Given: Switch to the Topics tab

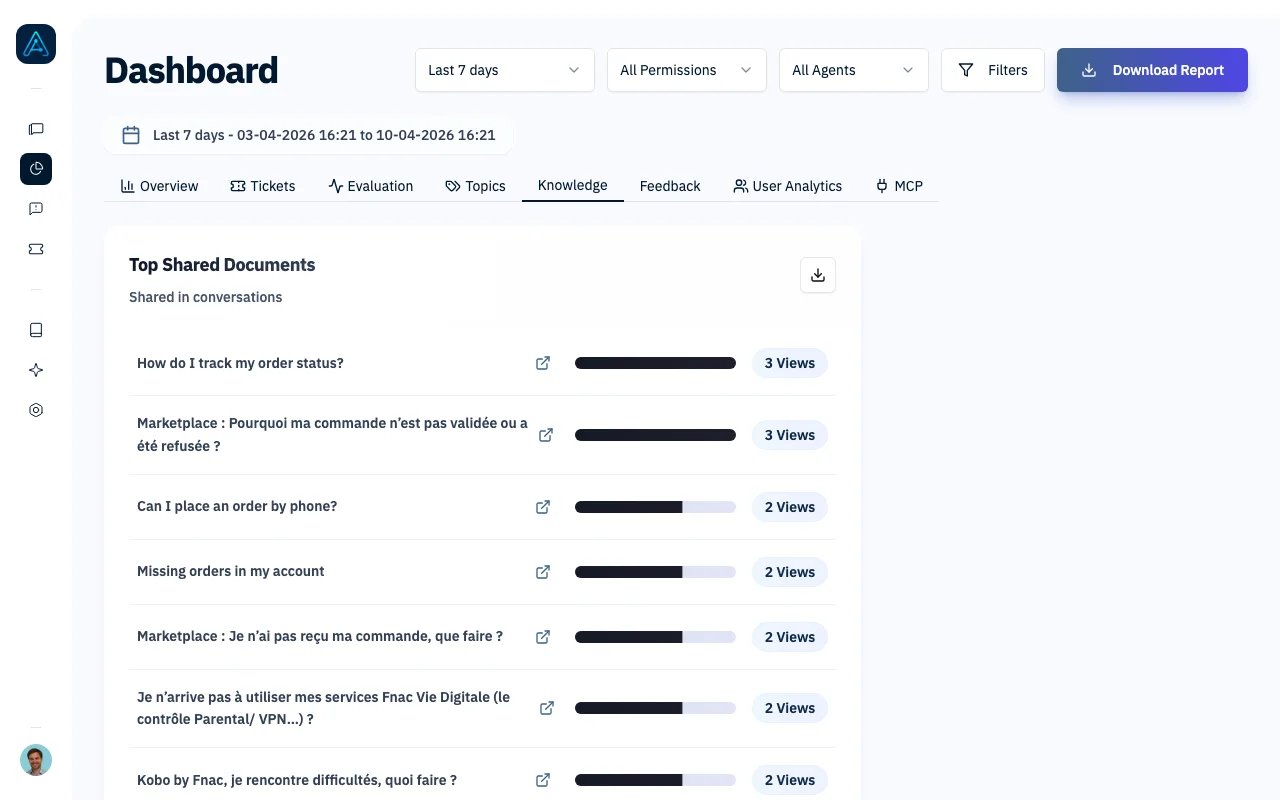Looking at the screenshot, I should pos(476,186).
